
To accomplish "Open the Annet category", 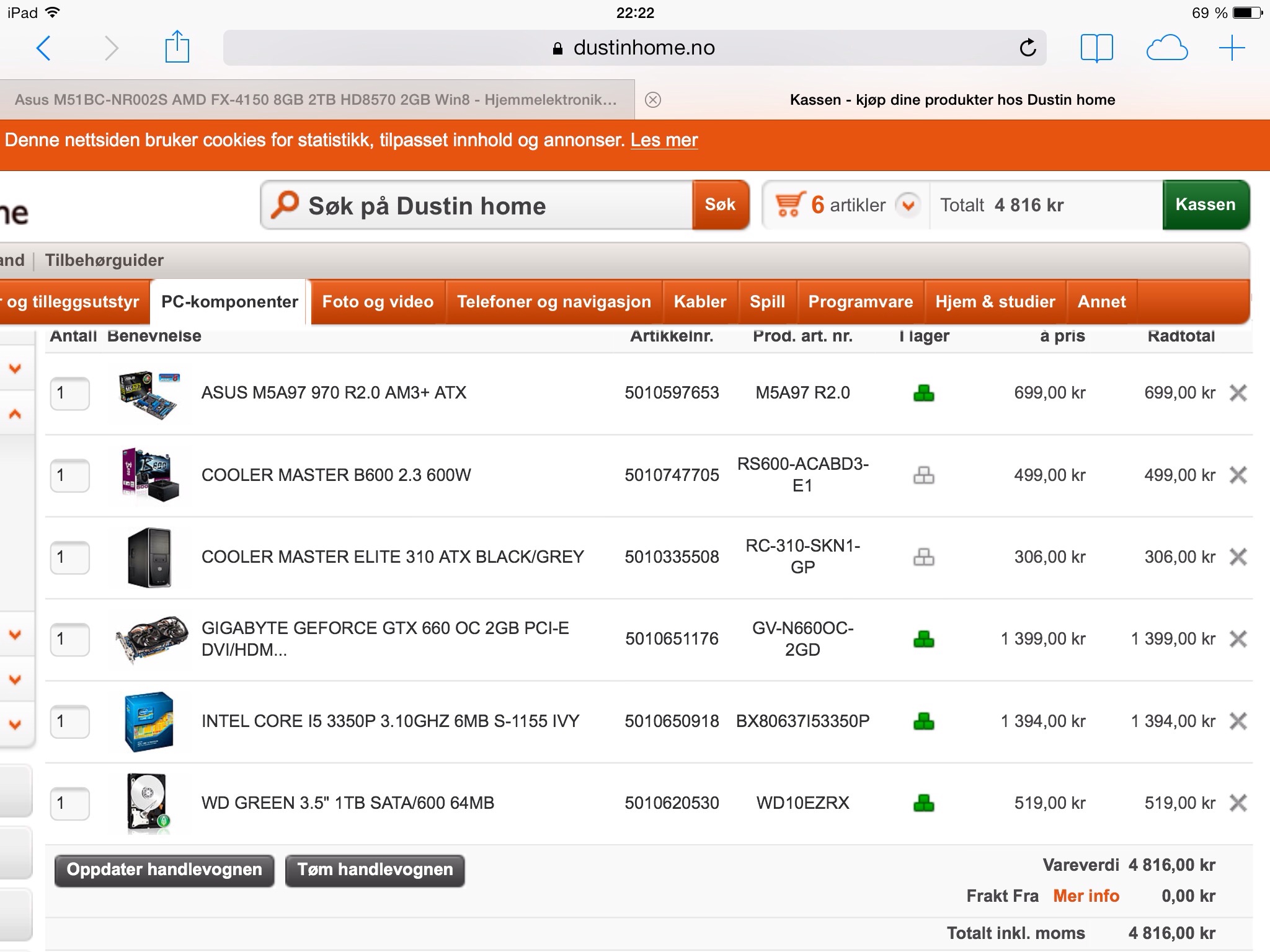I will [1101, 302].
